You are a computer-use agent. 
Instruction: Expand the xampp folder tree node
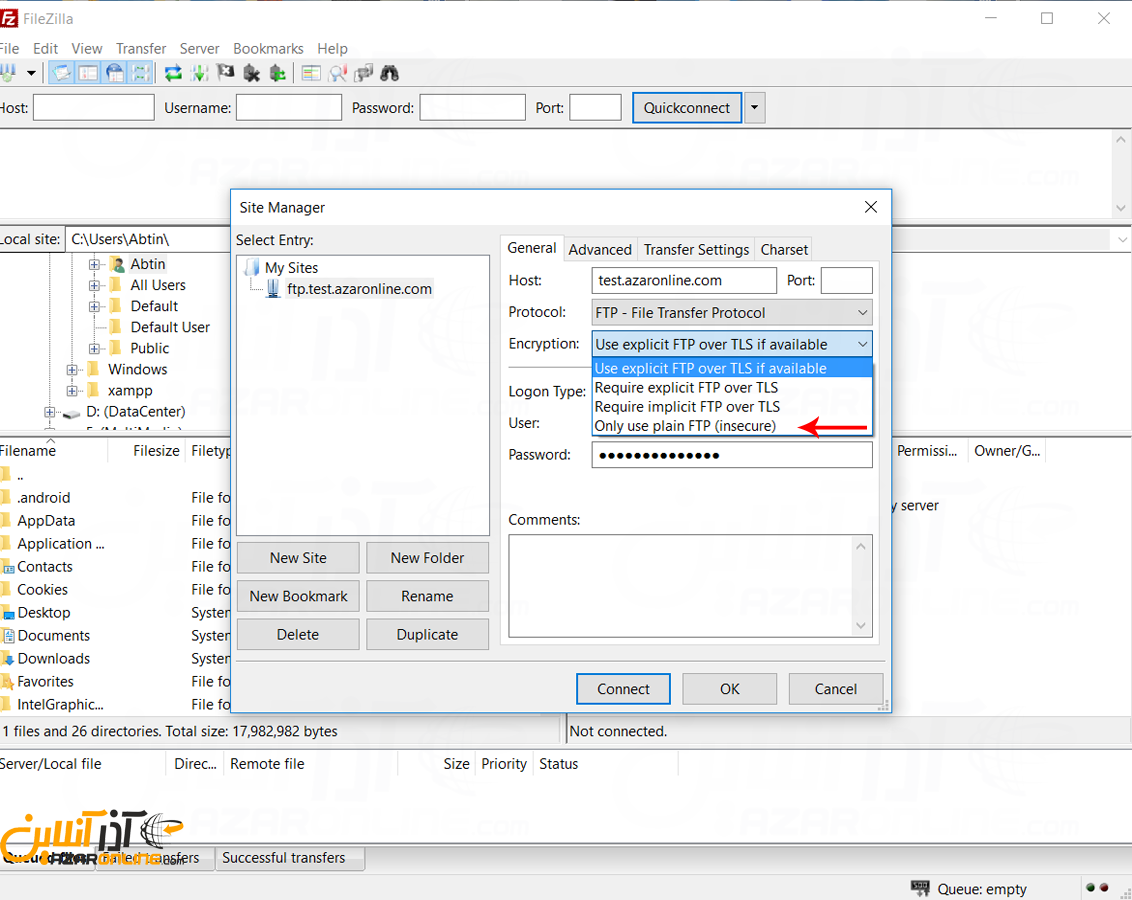tap(72, 391)
